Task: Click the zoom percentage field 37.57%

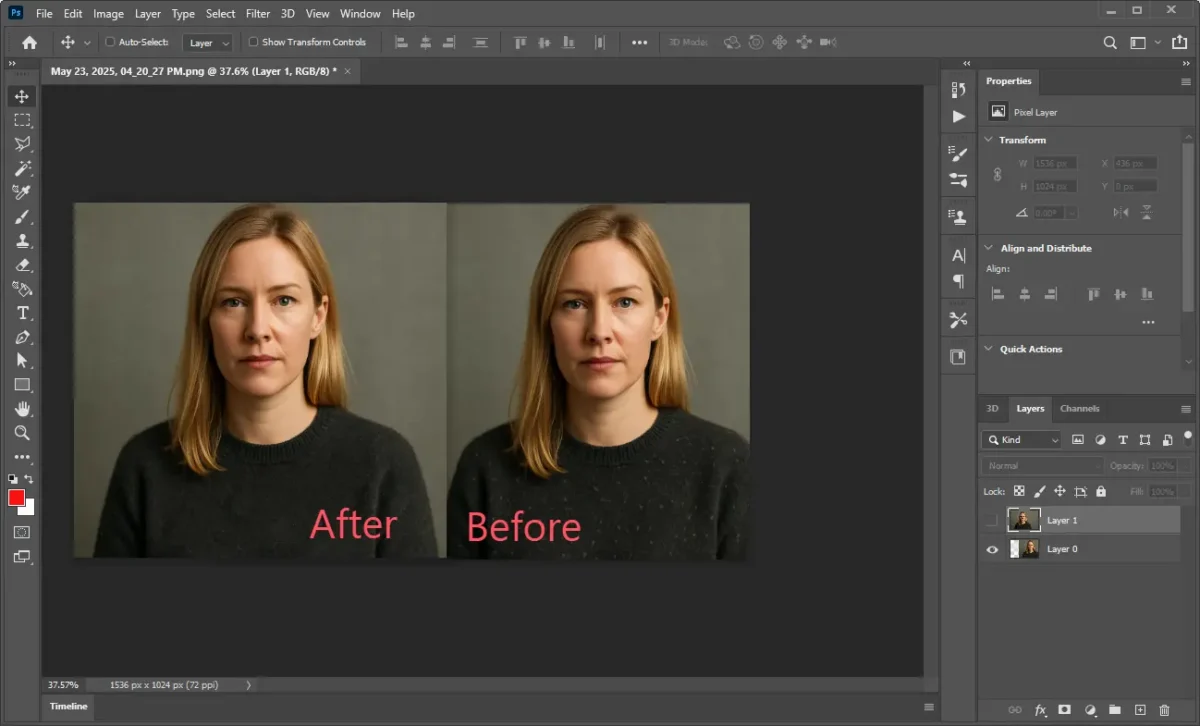Action: tap(62, 685)
